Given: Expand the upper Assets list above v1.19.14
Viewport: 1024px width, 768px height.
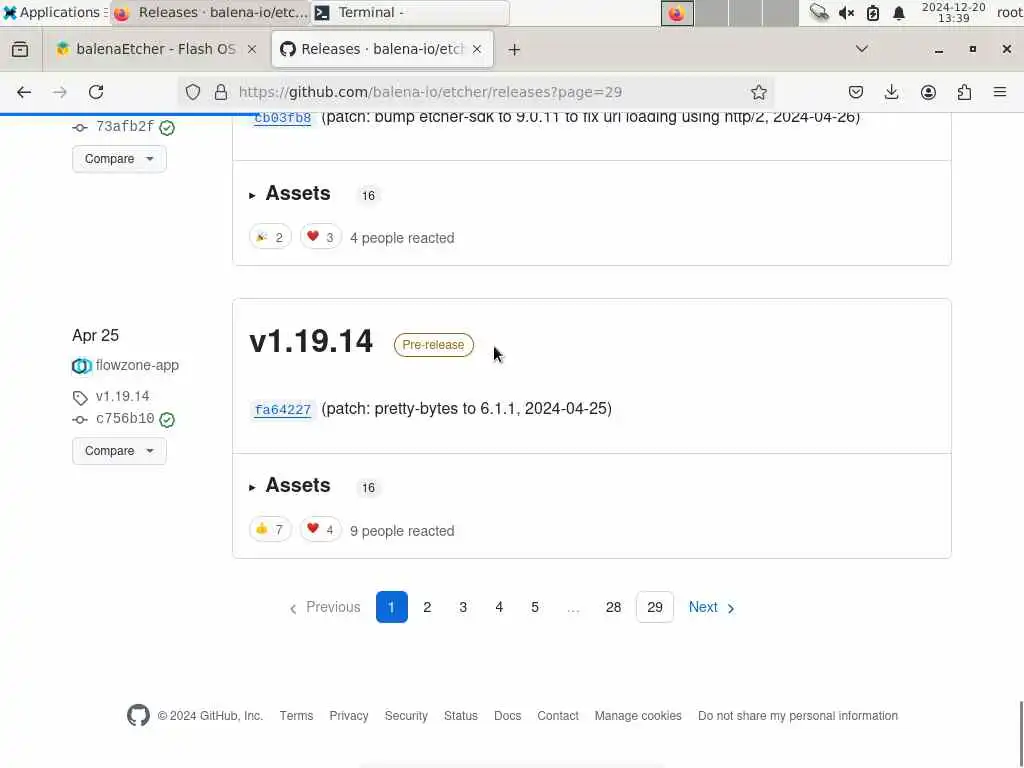Looking at the screenshot, I should [290, 193].
